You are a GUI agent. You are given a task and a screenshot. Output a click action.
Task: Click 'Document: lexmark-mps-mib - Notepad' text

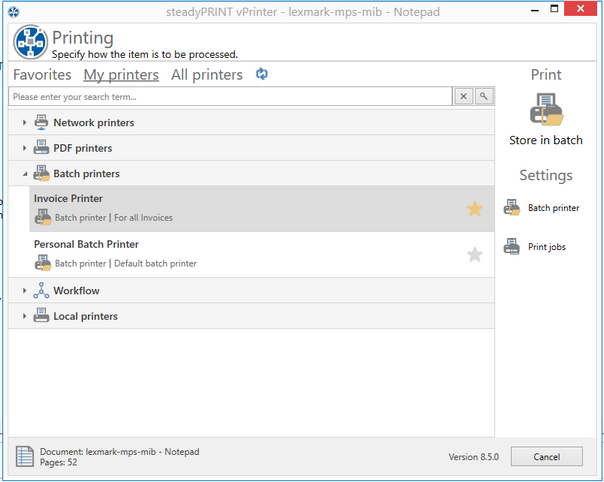(x=119, y=452)
